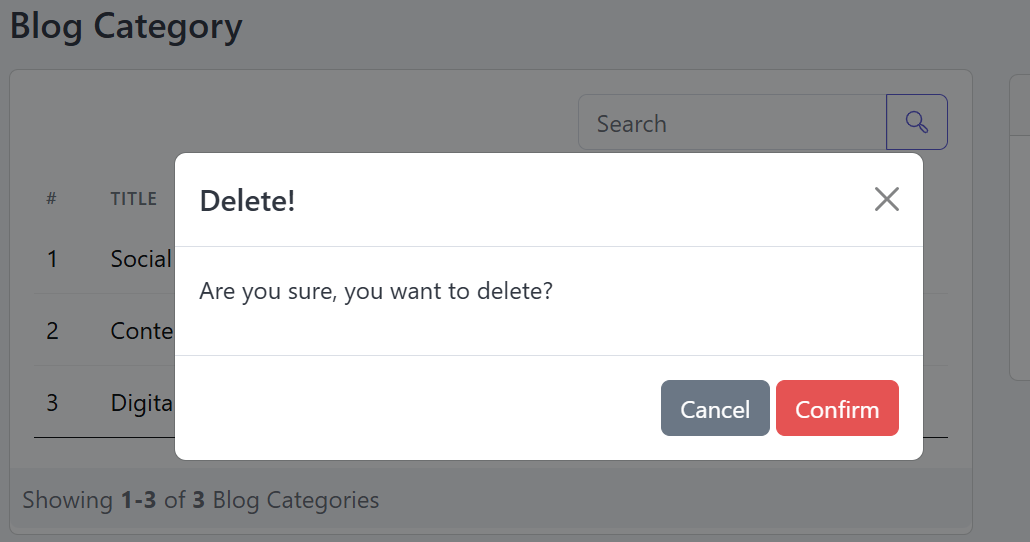
Task: Confirm the deletion with the red button
Action: [837, 408]
